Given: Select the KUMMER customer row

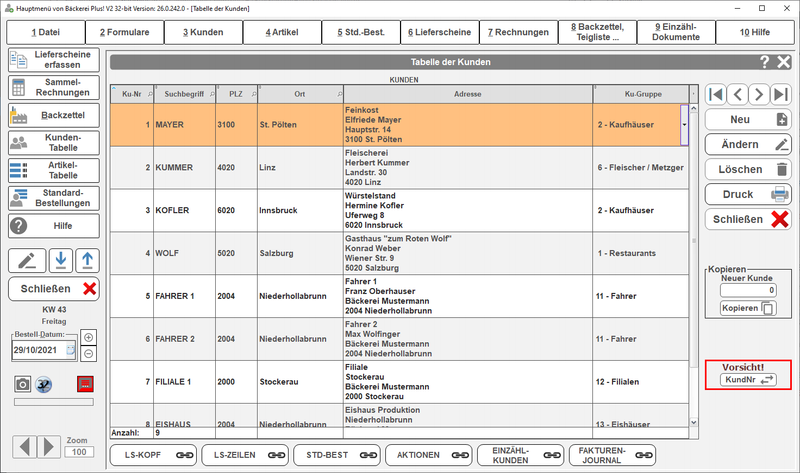Looking at the screenshot, I should point(399,167).
